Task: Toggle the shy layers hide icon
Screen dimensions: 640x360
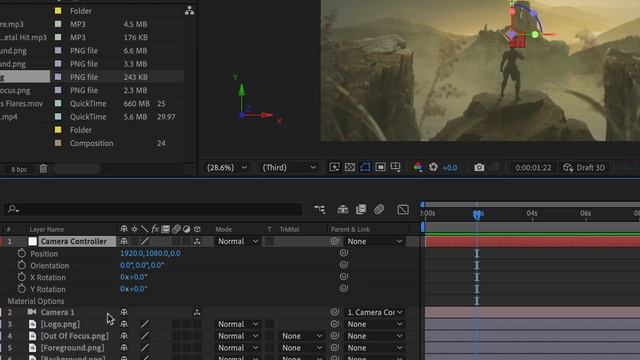Action: tap(342, 209)
